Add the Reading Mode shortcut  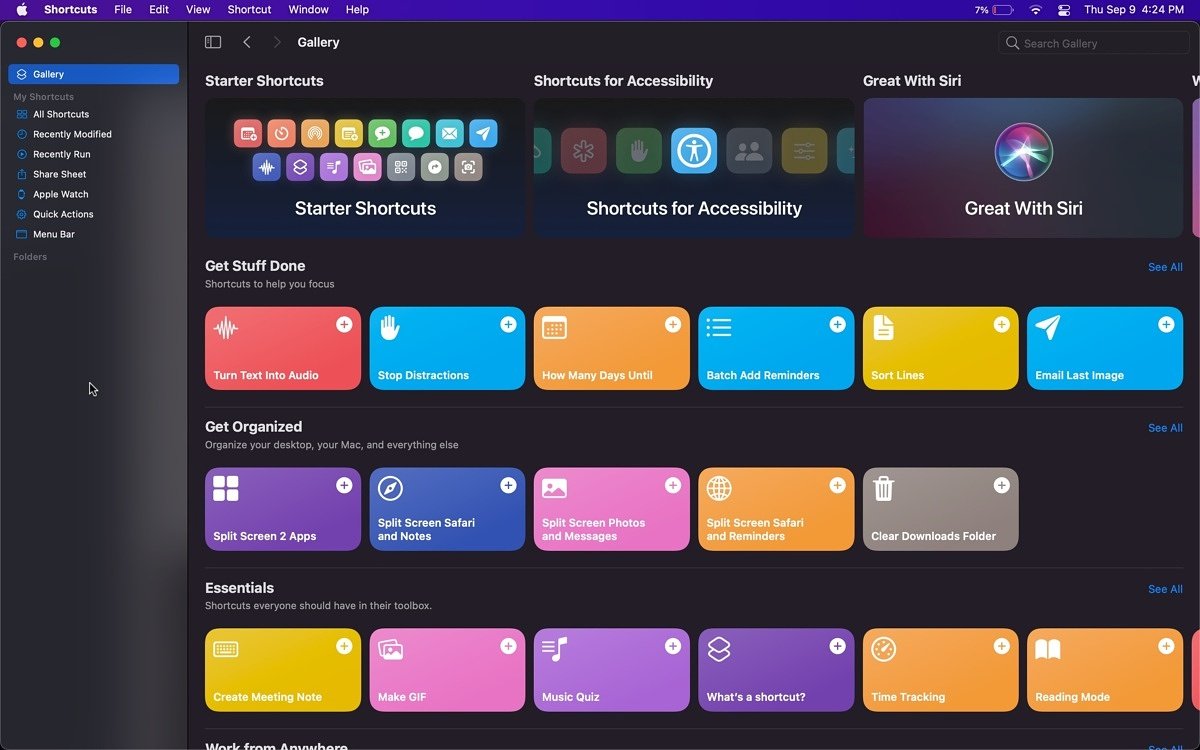point(1166,646)
